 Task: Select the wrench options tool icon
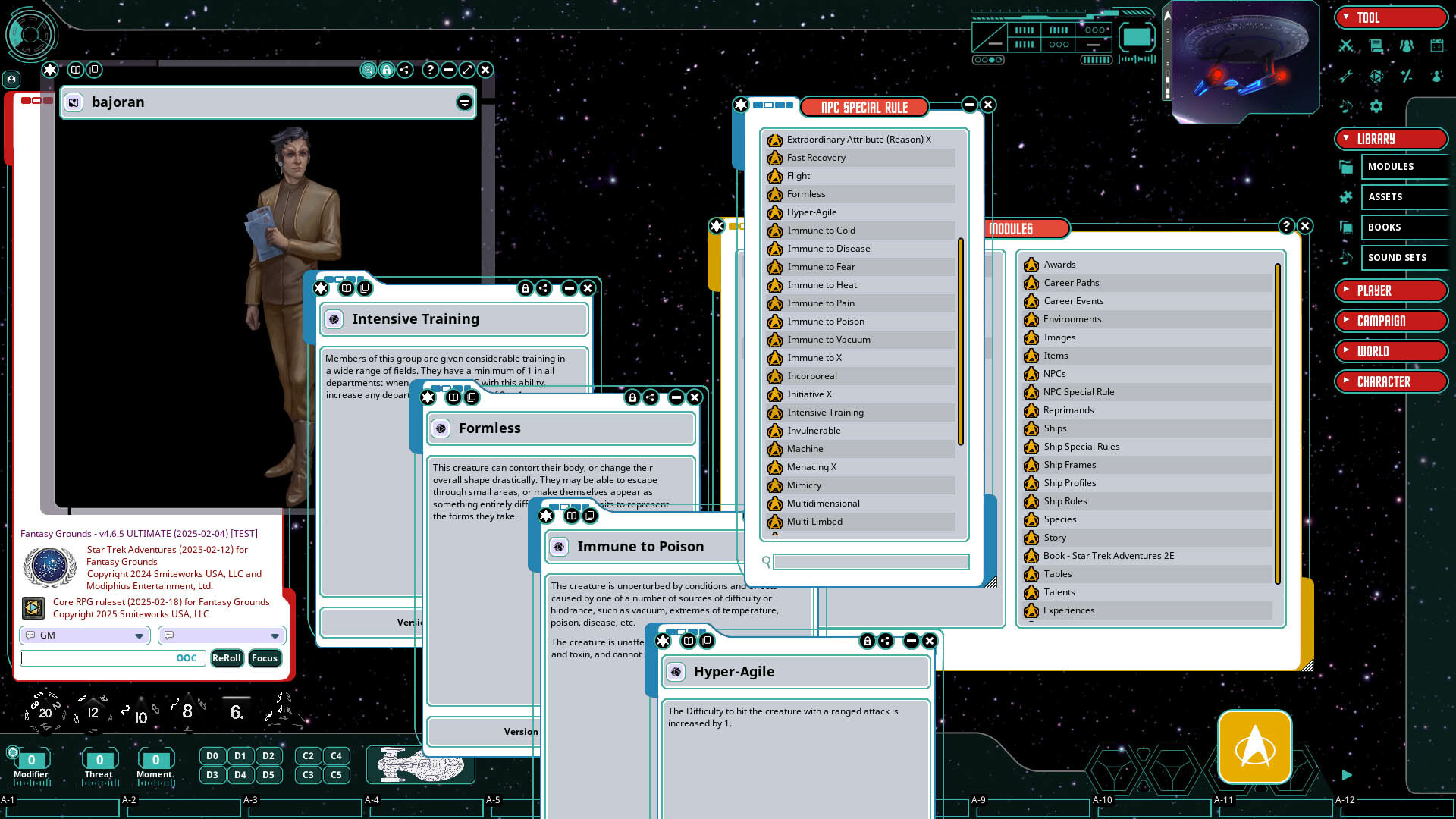tap(1346, 76)
